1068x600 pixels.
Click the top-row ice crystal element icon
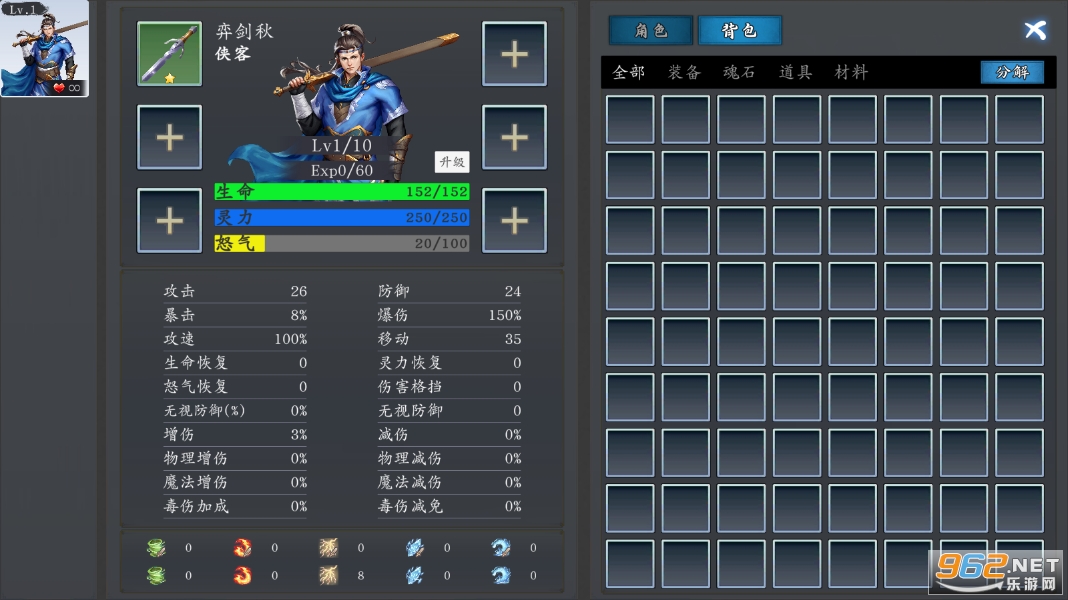click(x=415, y=548)
